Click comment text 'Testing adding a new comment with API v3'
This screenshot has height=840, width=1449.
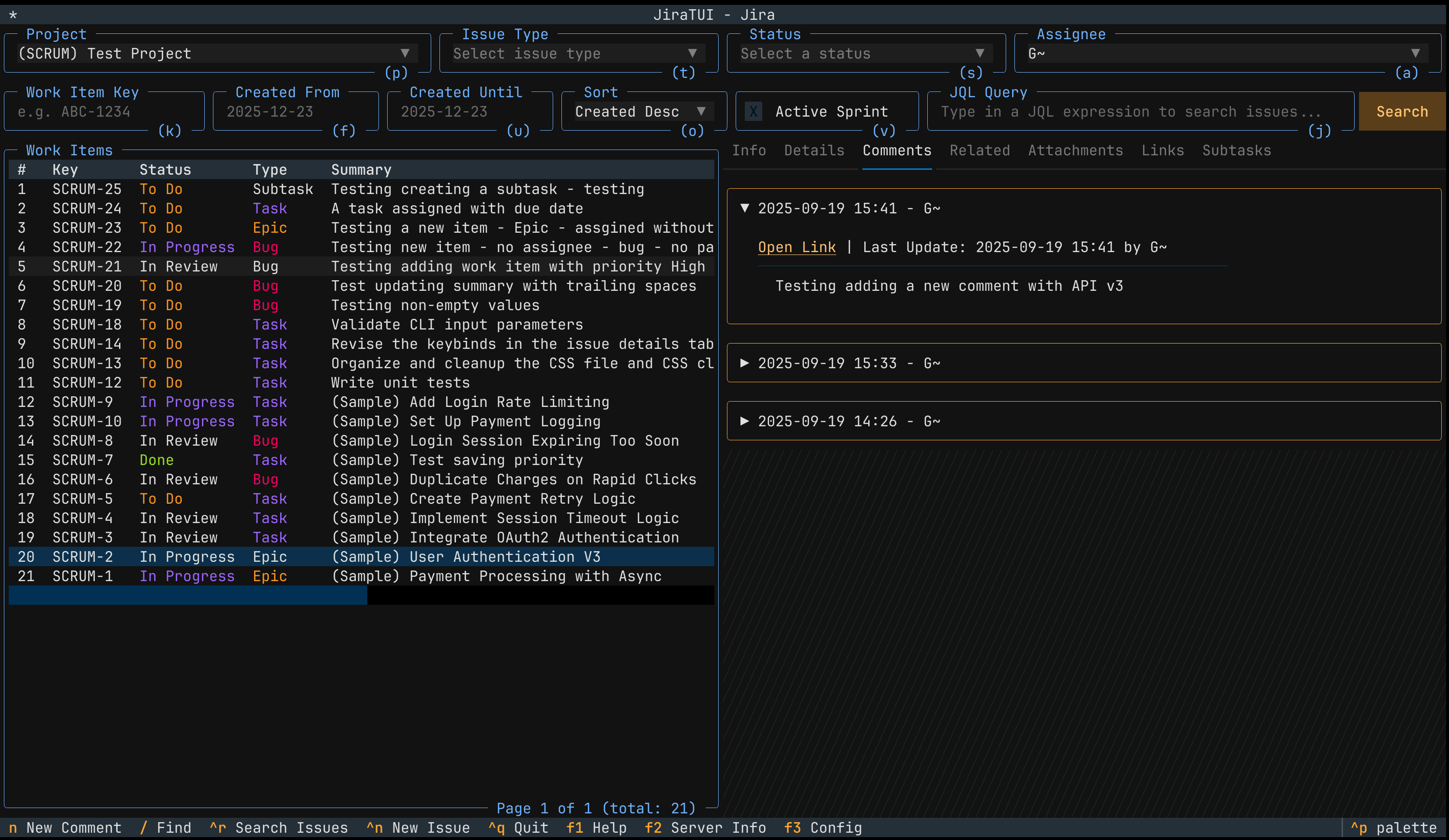(949, 286)
